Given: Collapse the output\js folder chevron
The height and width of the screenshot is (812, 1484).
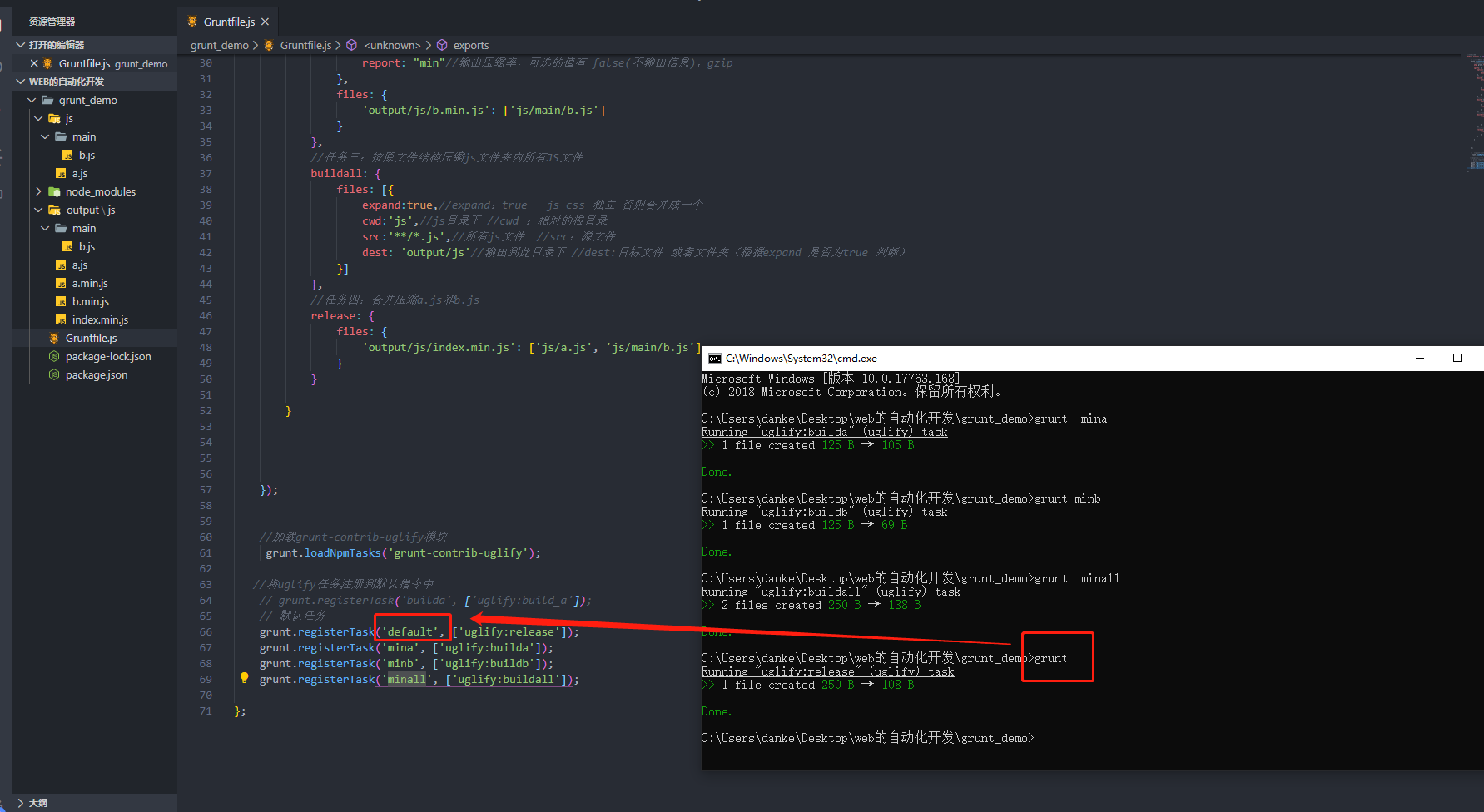Looking at the screenshot, I should tap(38, 210).
